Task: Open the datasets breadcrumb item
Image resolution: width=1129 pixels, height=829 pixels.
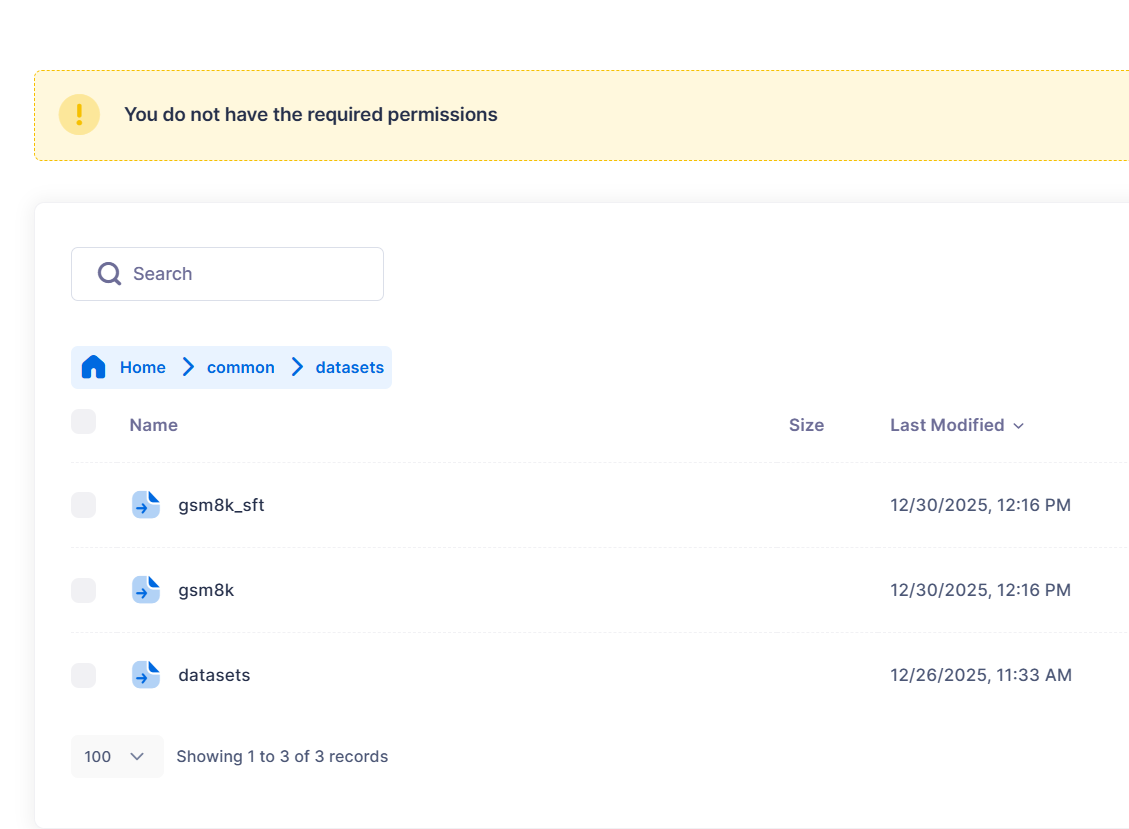Action: [349, 367]
